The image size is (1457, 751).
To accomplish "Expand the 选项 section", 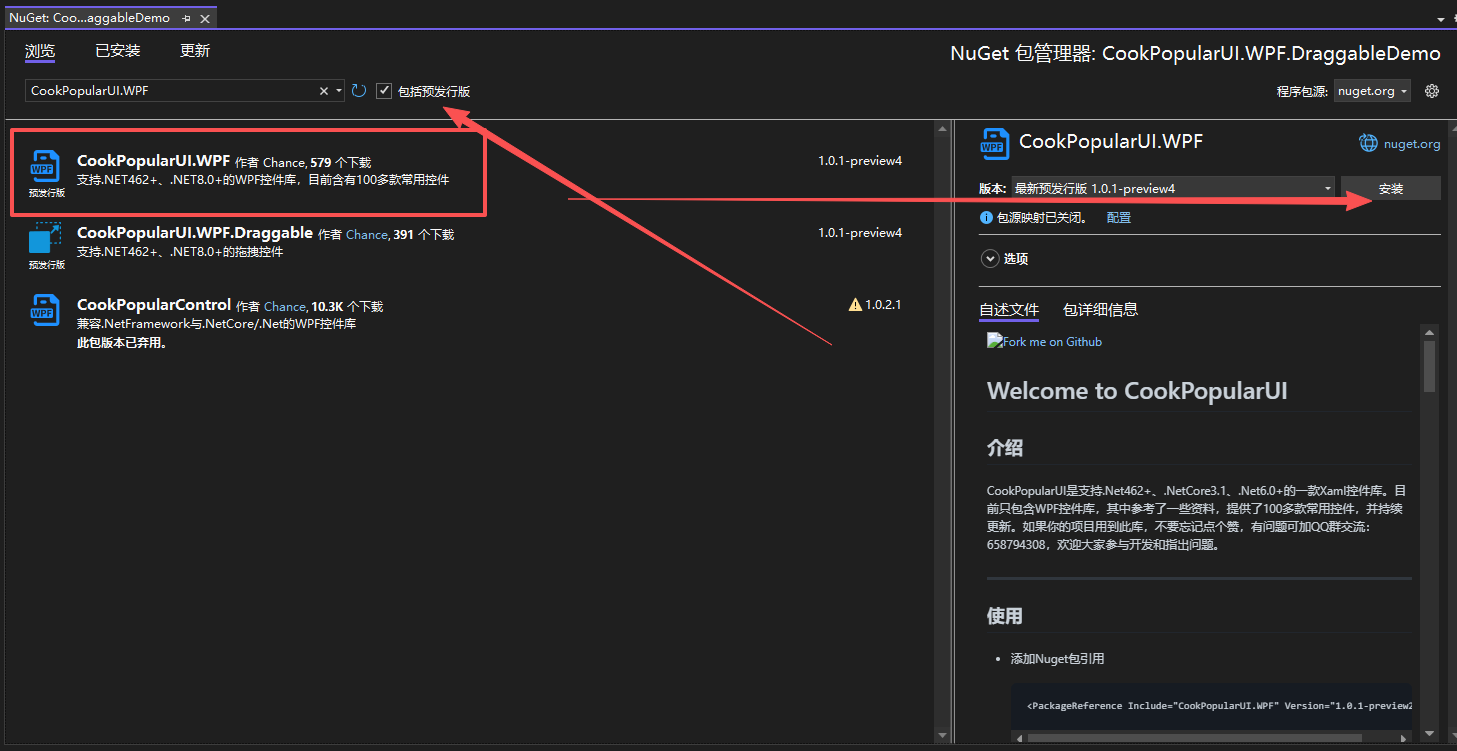I will (x=990, y=258).
